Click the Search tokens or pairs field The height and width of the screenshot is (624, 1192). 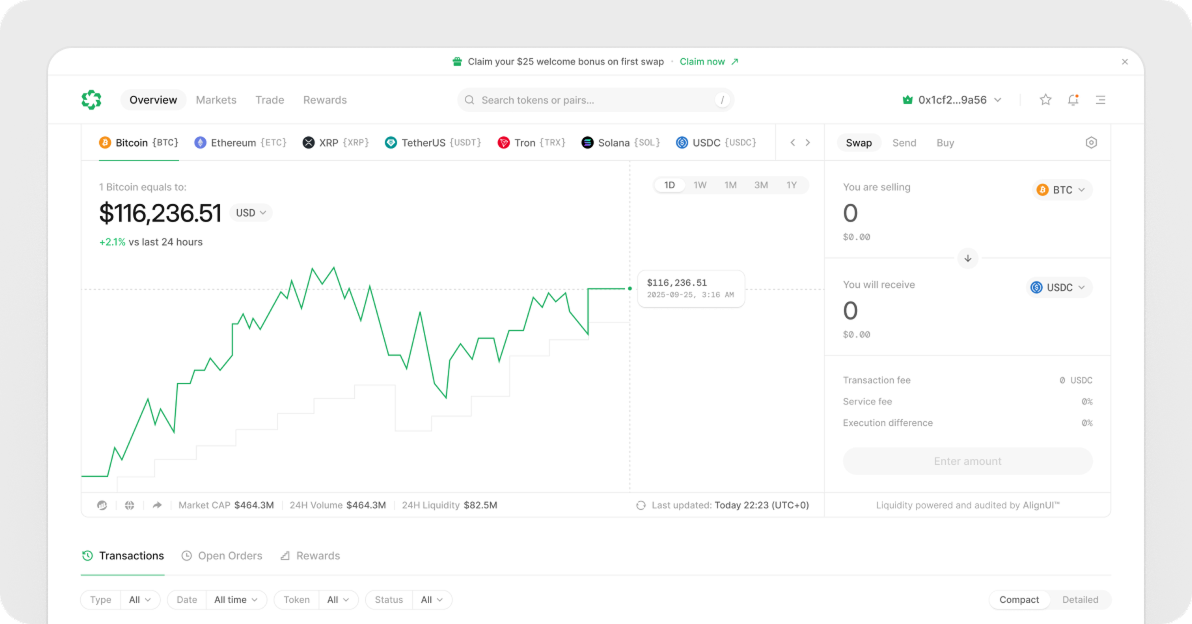click(x=595, y=100)
